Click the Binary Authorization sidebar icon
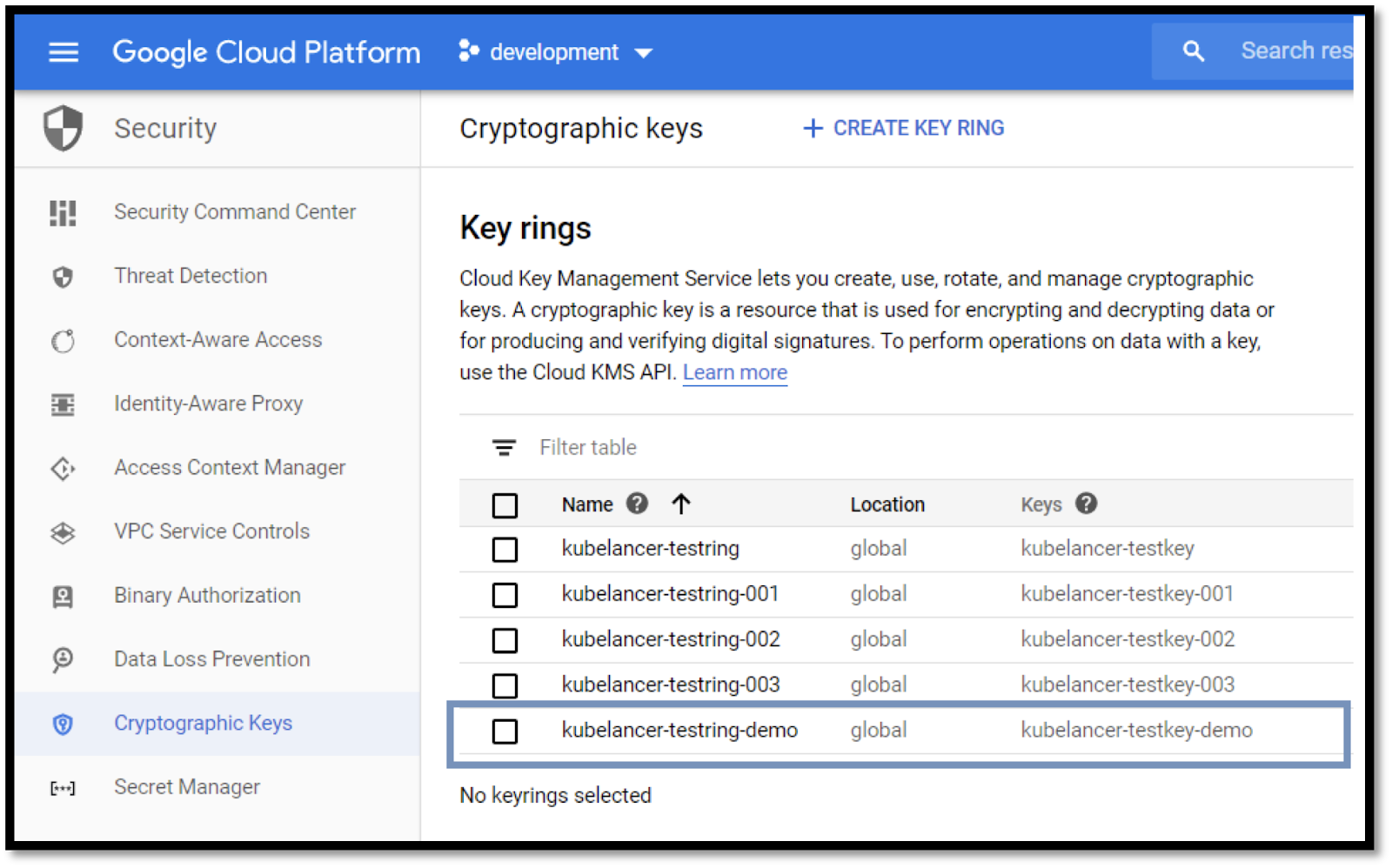 [x=63, y=596]
